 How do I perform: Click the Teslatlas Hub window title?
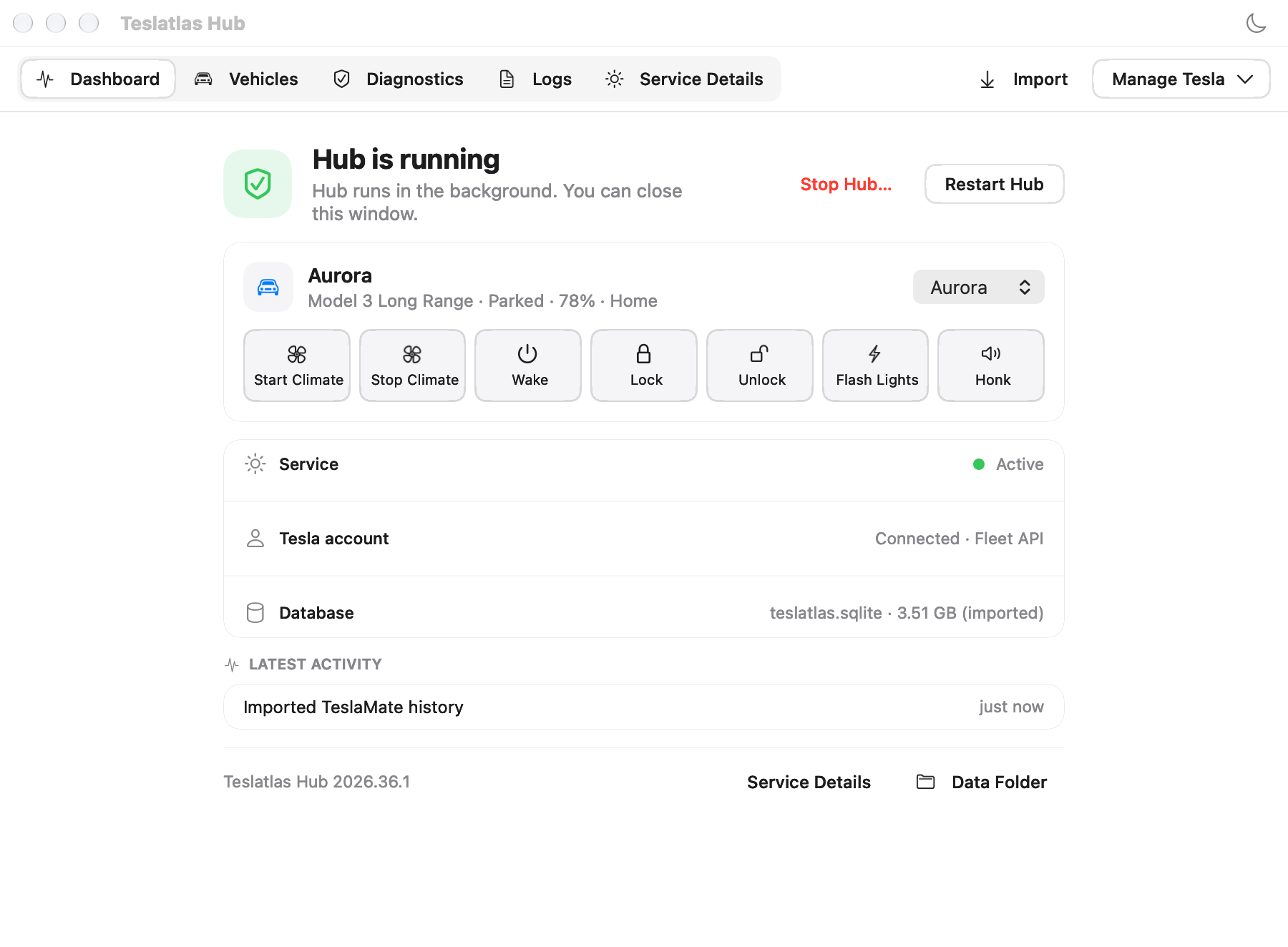(182, 23)
